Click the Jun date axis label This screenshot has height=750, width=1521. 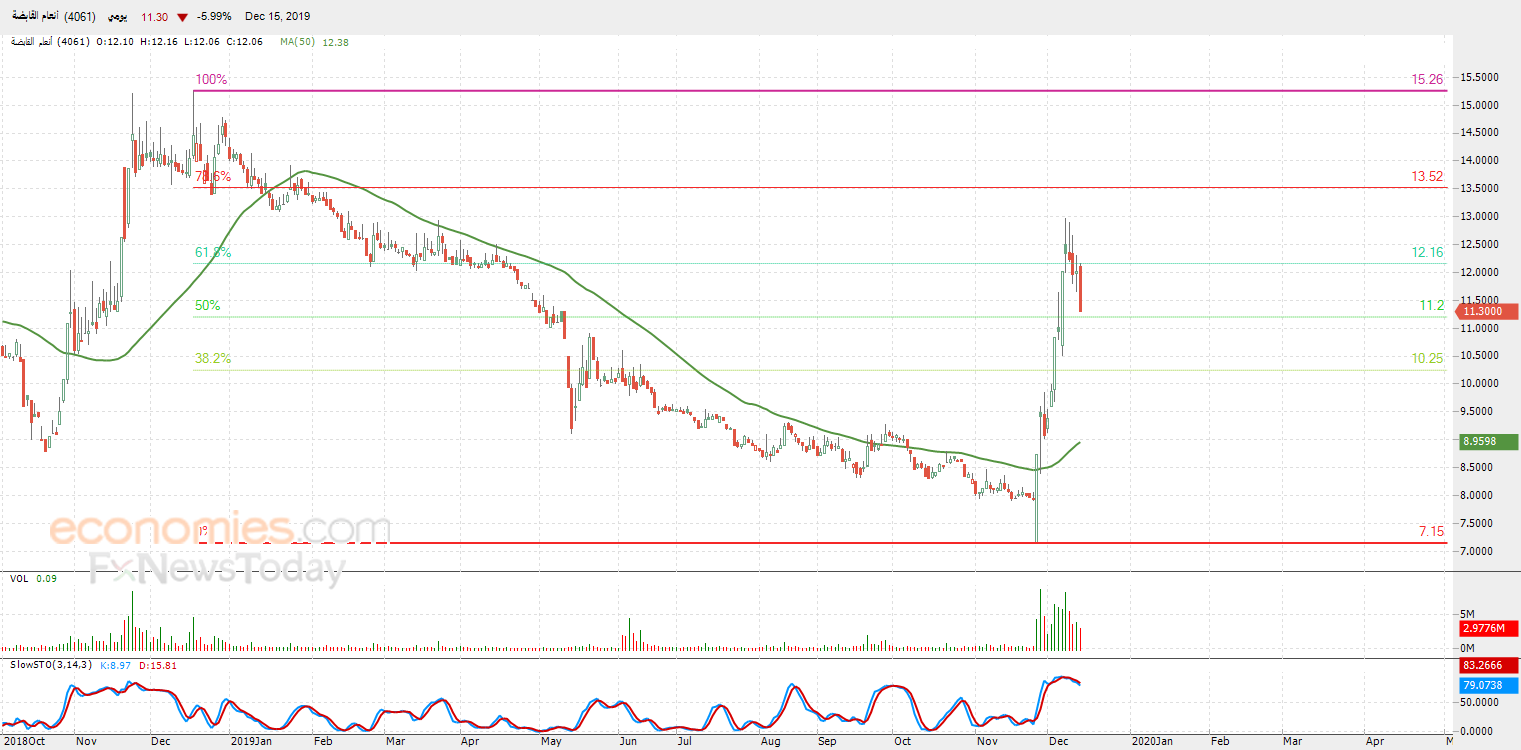coord(628,742)
